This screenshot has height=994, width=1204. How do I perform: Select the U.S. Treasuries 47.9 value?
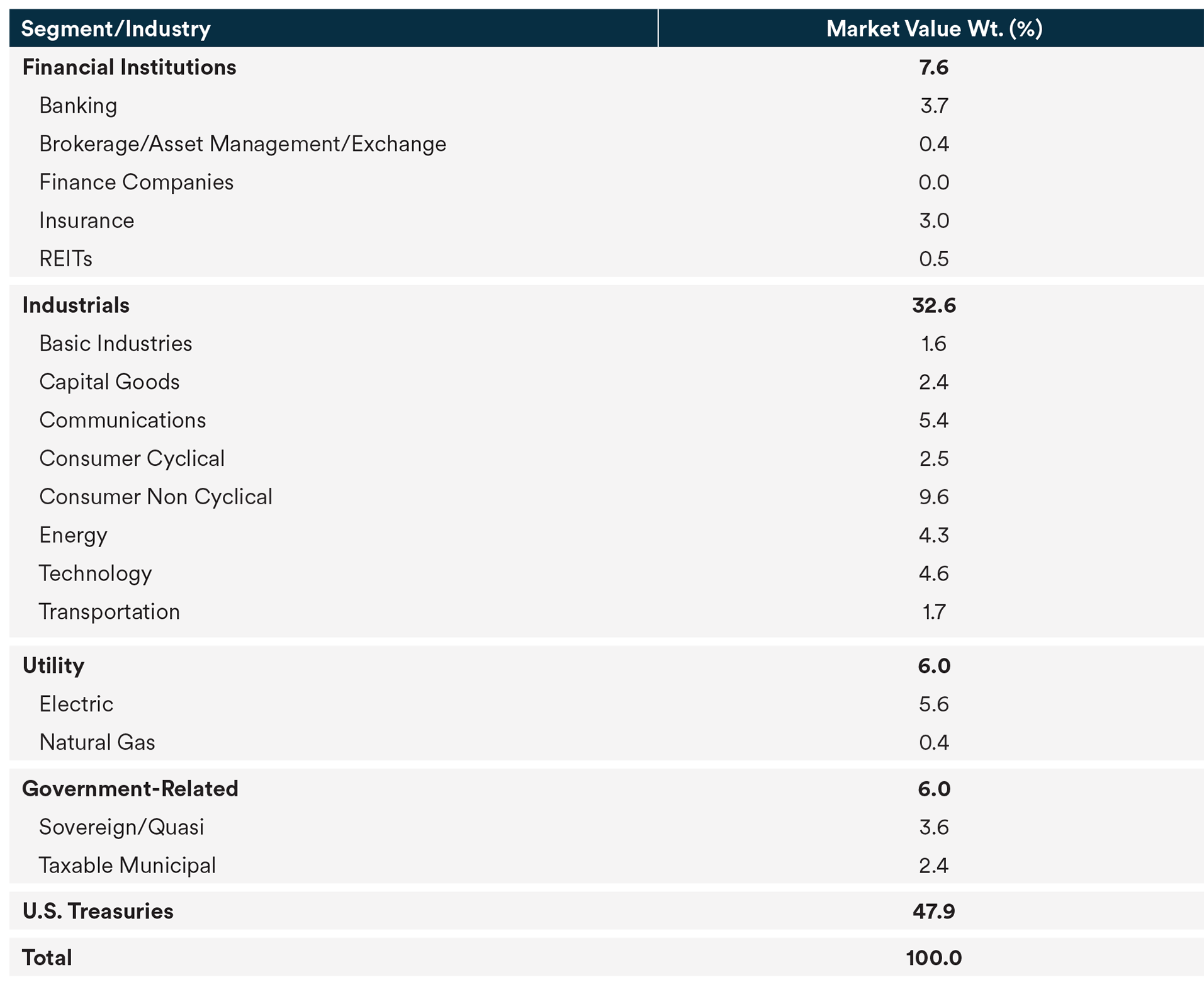tap(933, 912)
